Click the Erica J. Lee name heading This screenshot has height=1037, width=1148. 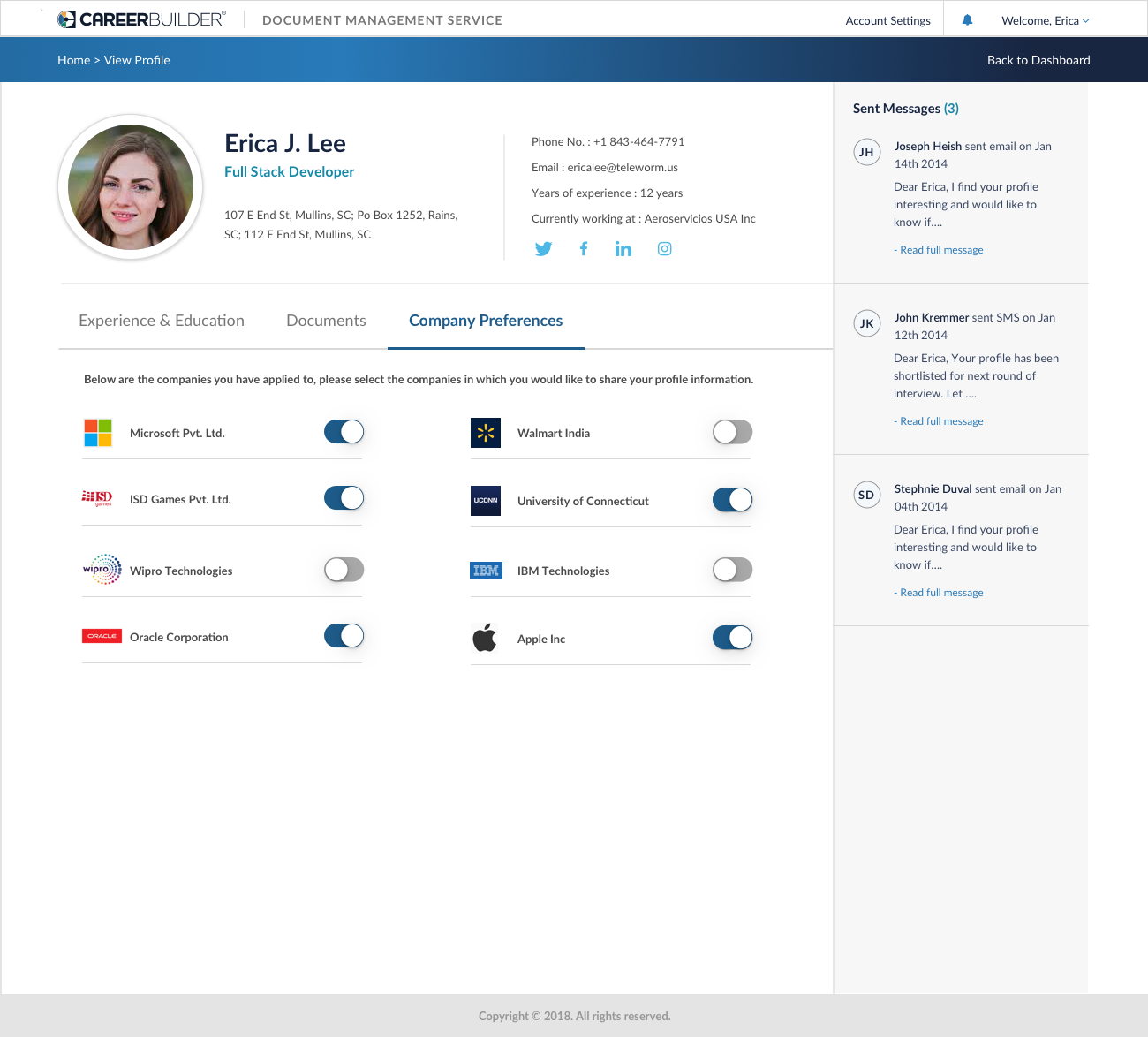285,143
